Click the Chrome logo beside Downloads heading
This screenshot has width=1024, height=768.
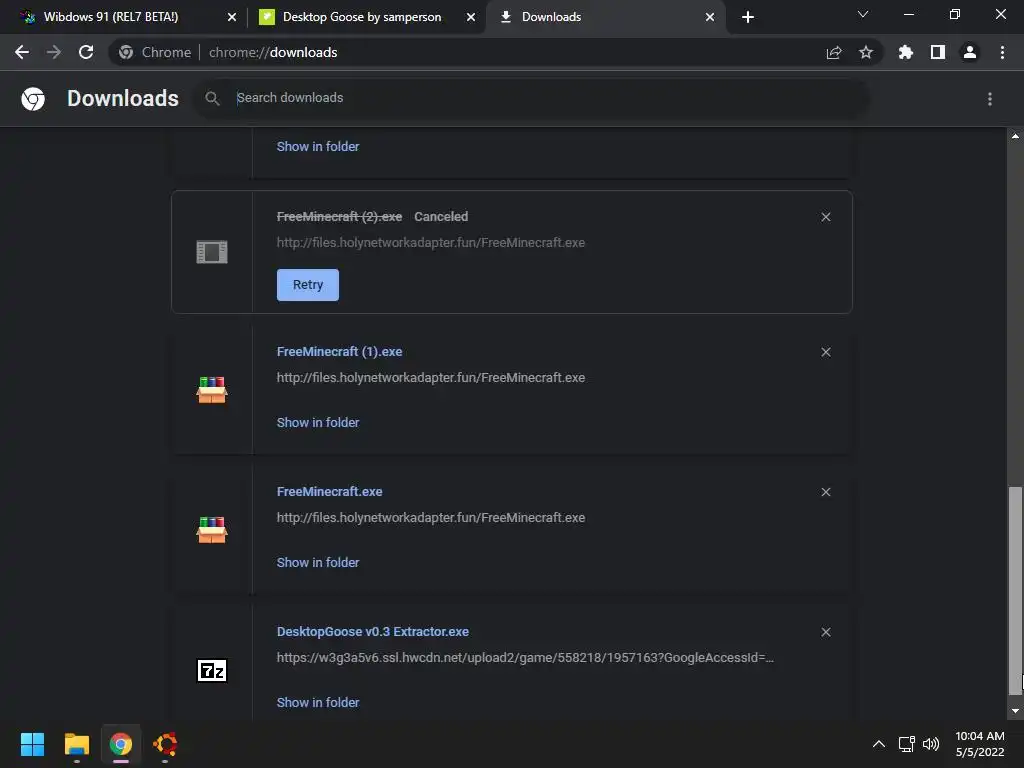(33, 99)
